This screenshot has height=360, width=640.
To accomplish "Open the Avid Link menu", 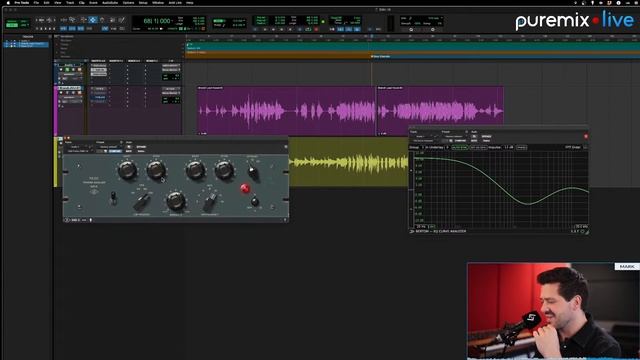I will click(175, 2).
